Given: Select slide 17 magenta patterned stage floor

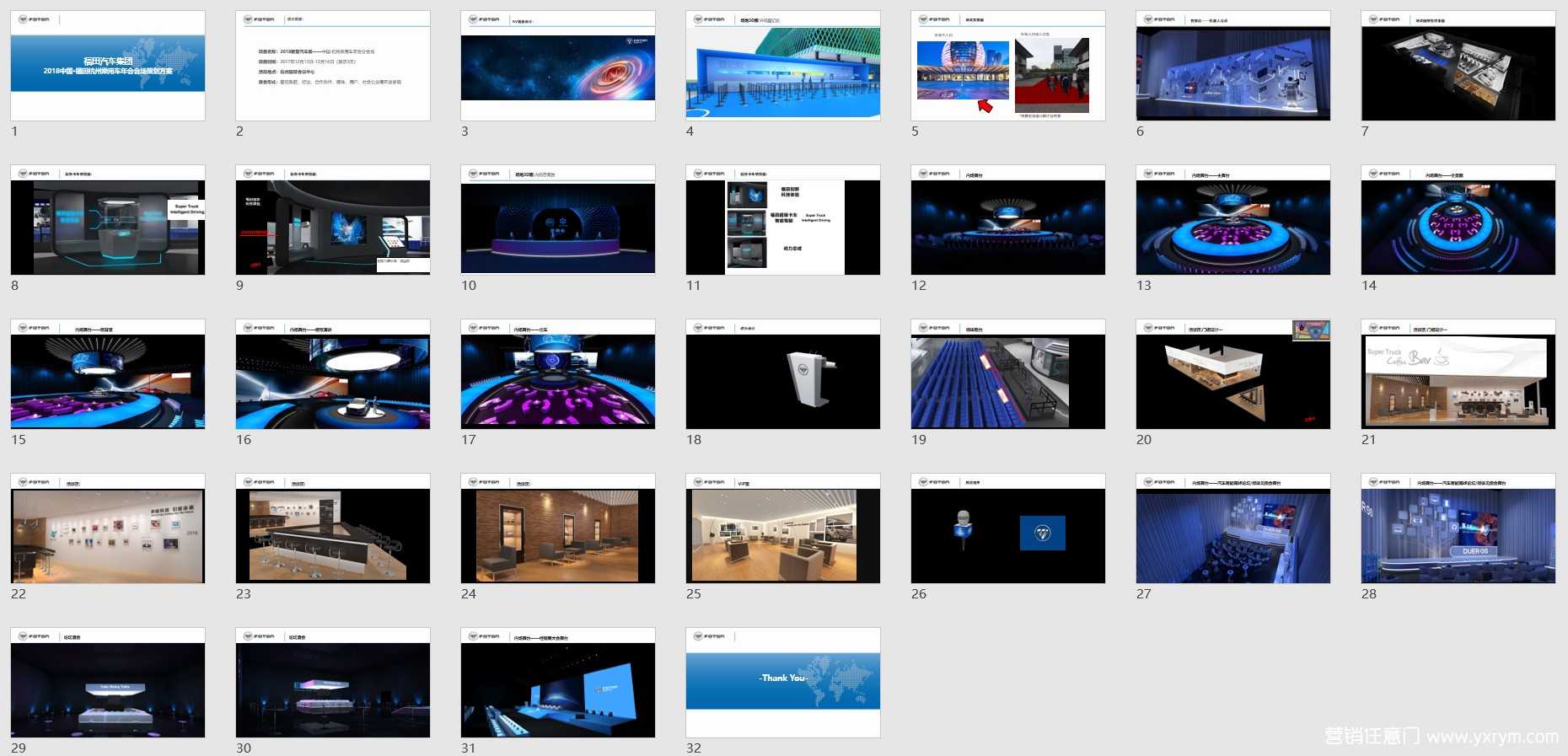Looking at the screenshot, I should tap(558, 374).
